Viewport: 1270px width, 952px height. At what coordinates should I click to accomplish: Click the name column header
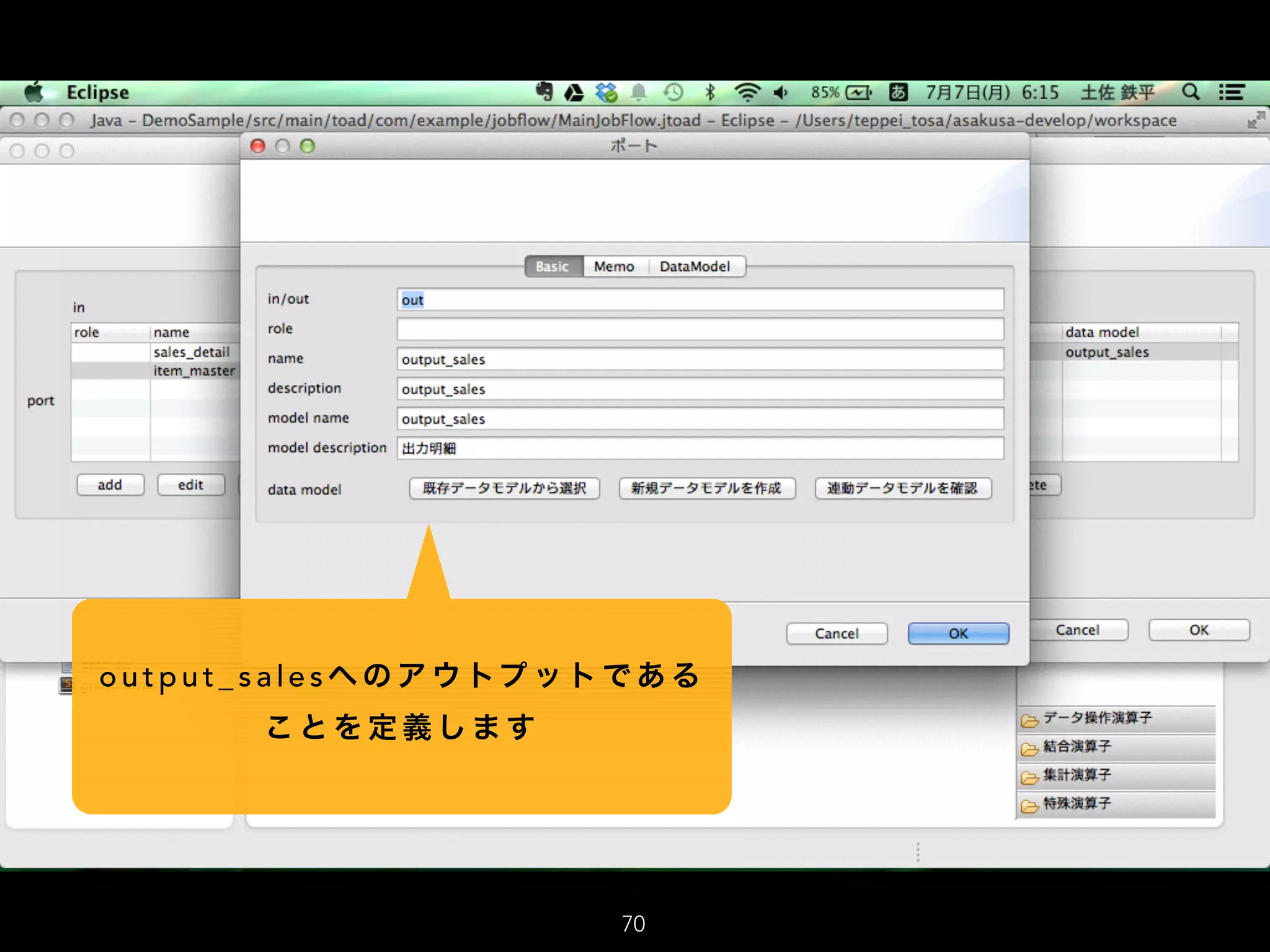(195, 332)
